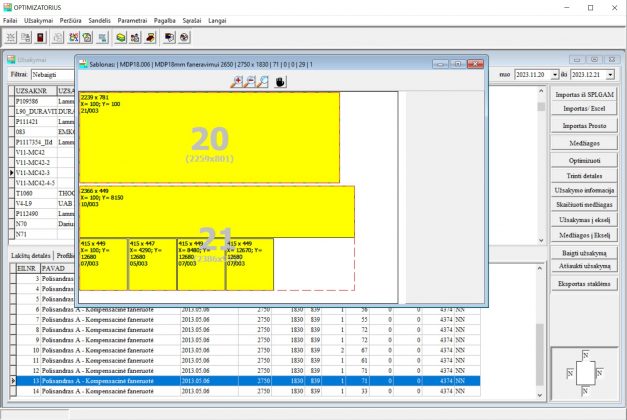Click the plain magnifier zoom-fit icon
627x420 pixels.
point(261,81)
